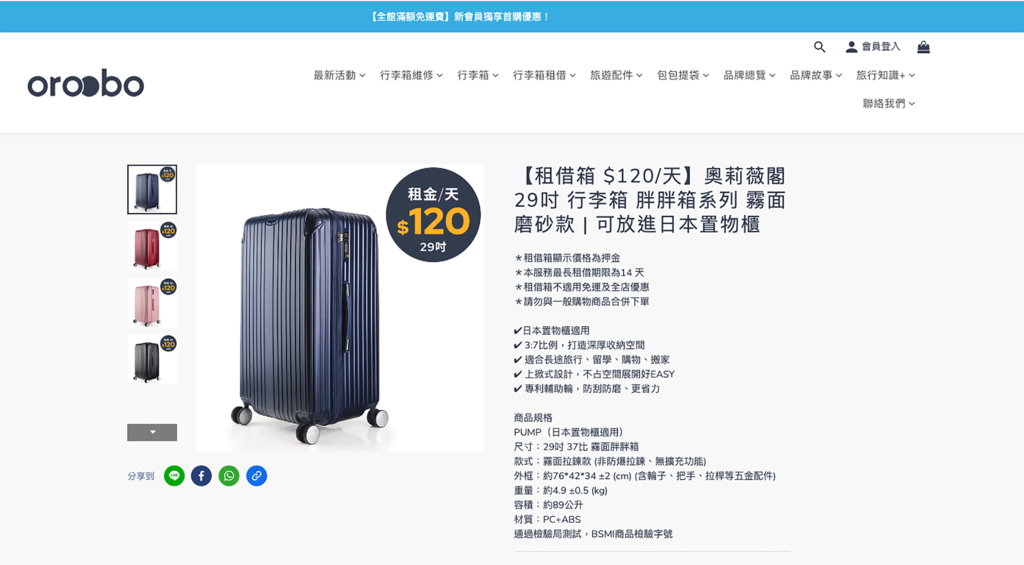Open the 品牌故事 menu item
Screen dimensions: 1024x565
(x=816, y=75)
